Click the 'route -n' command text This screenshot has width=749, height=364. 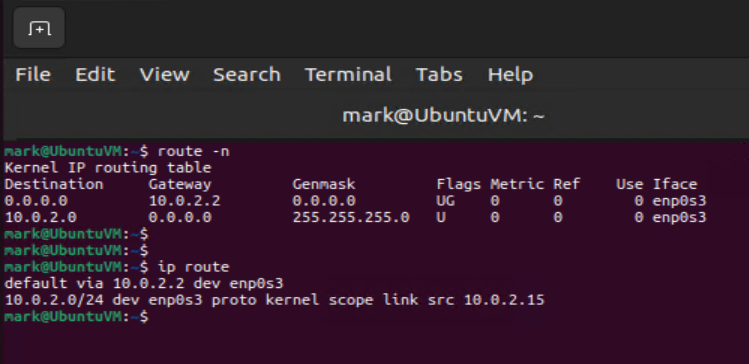193,151
